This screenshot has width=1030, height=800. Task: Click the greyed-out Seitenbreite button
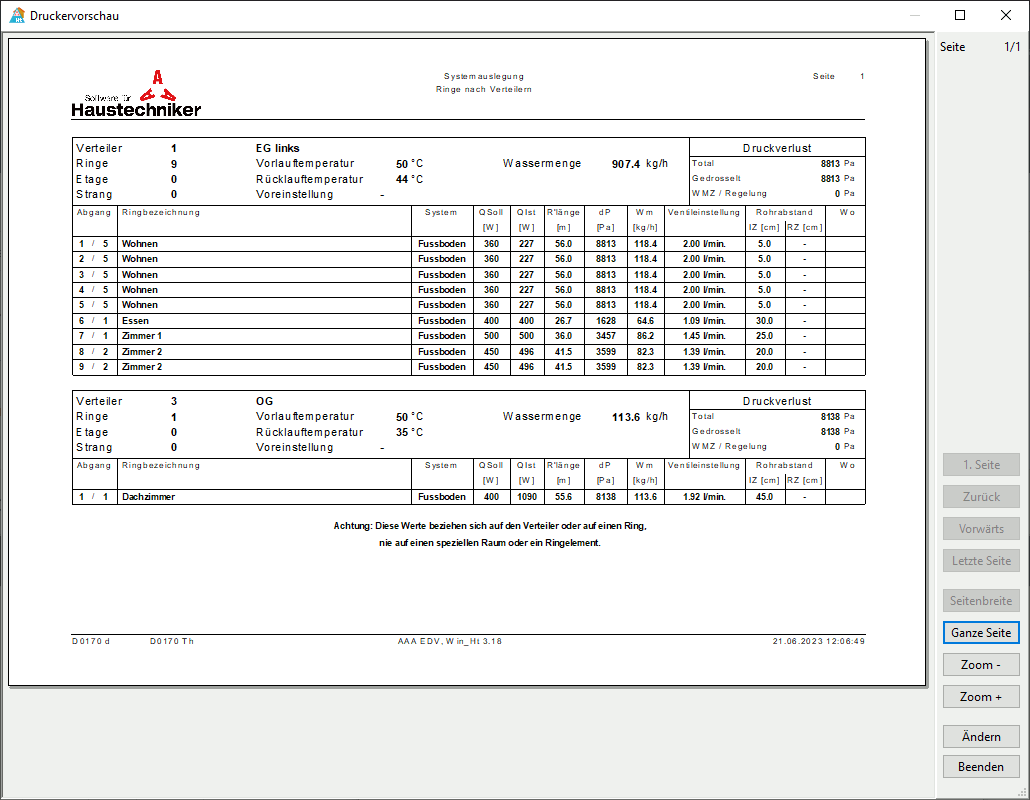981,600
